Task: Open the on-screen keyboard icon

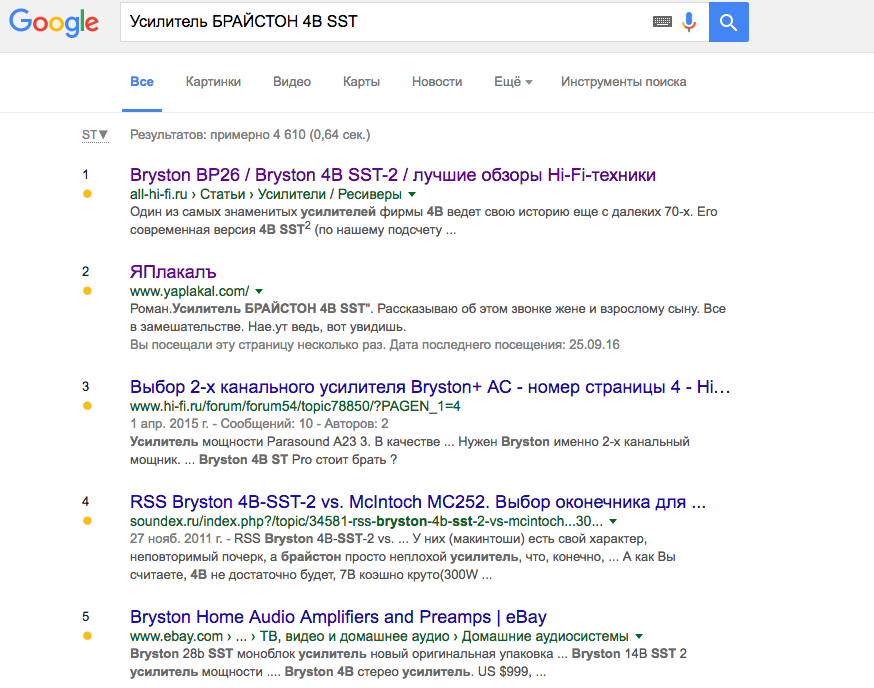Action: (x=662, y=22)
